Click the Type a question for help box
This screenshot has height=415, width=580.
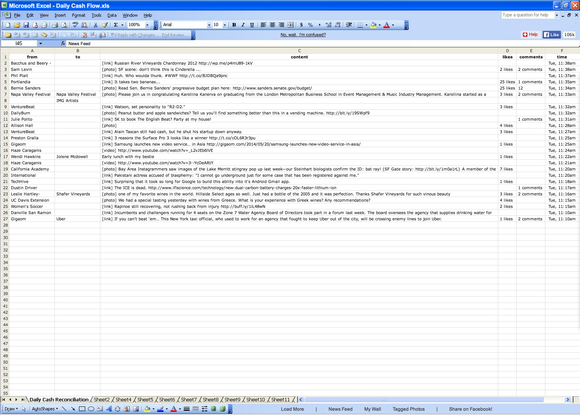coord(527,15)
